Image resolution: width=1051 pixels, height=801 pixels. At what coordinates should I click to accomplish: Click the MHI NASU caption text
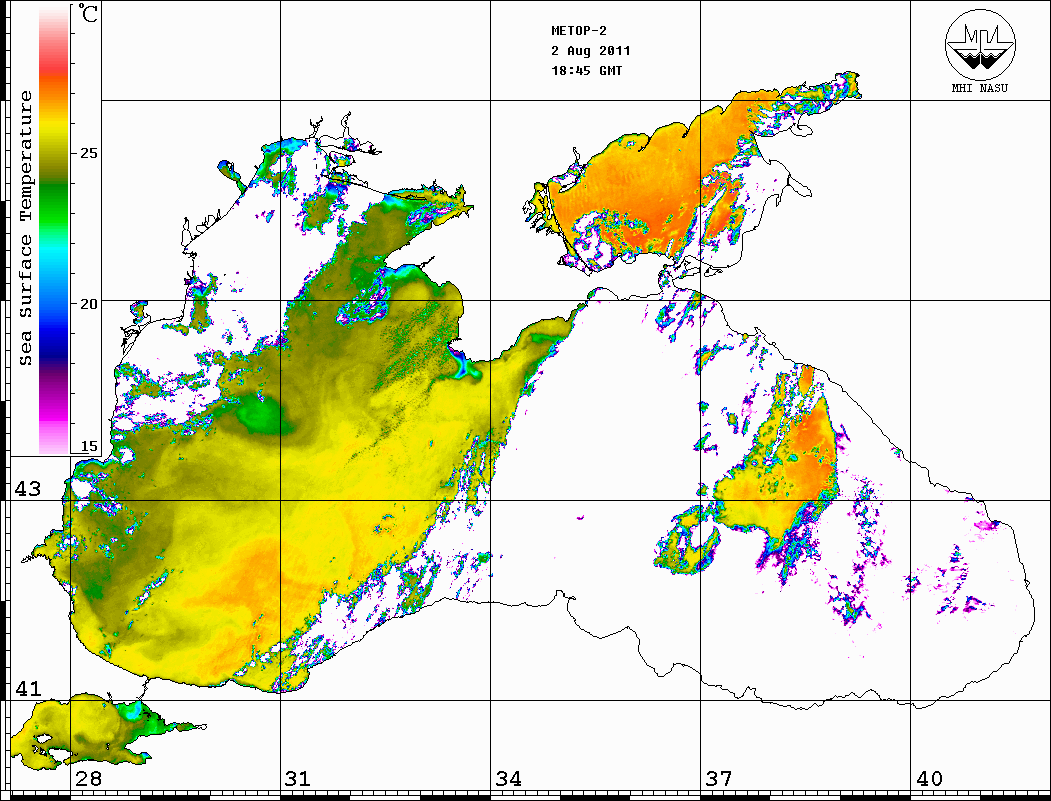979,88
